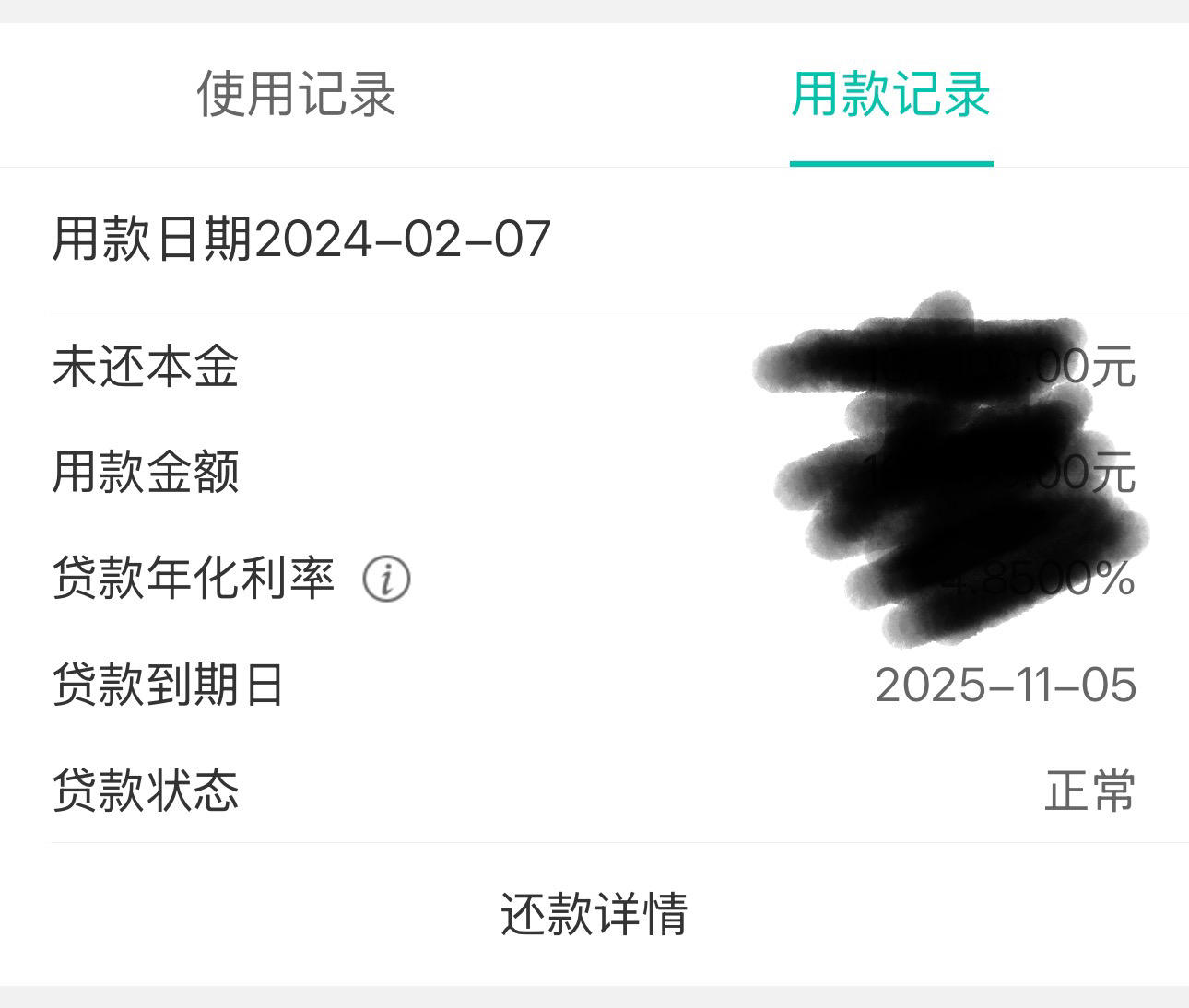The width and height of the screenshot is (1189, 1008).
Task: Click the divider line above 还款详情
Action: (619, 842)
